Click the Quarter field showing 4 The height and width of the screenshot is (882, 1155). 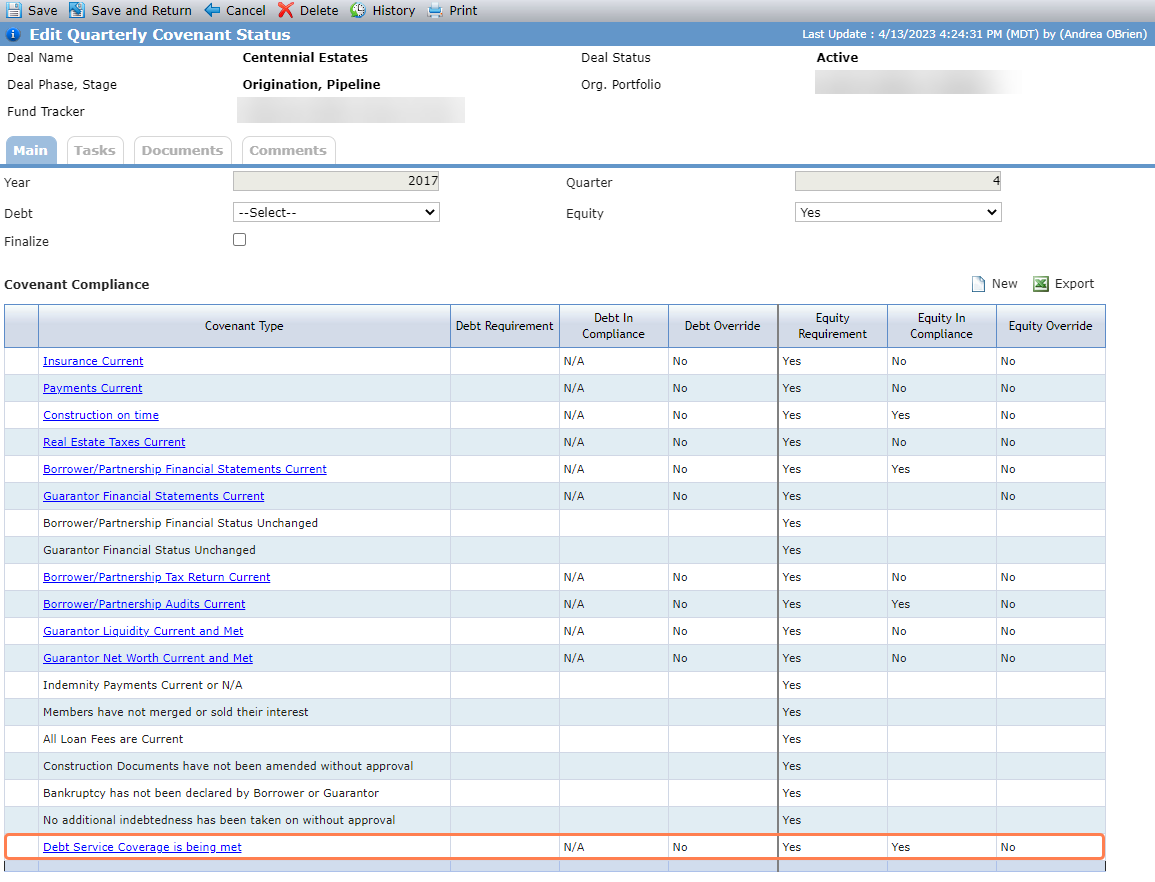click(x=898, y=181)
